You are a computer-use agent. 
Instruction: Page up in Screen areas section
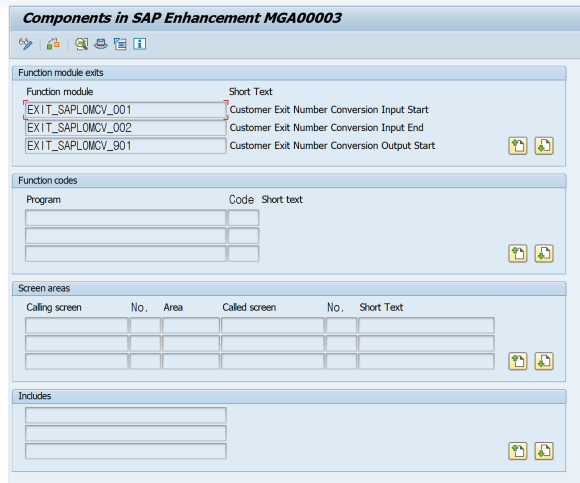point(517,361)
